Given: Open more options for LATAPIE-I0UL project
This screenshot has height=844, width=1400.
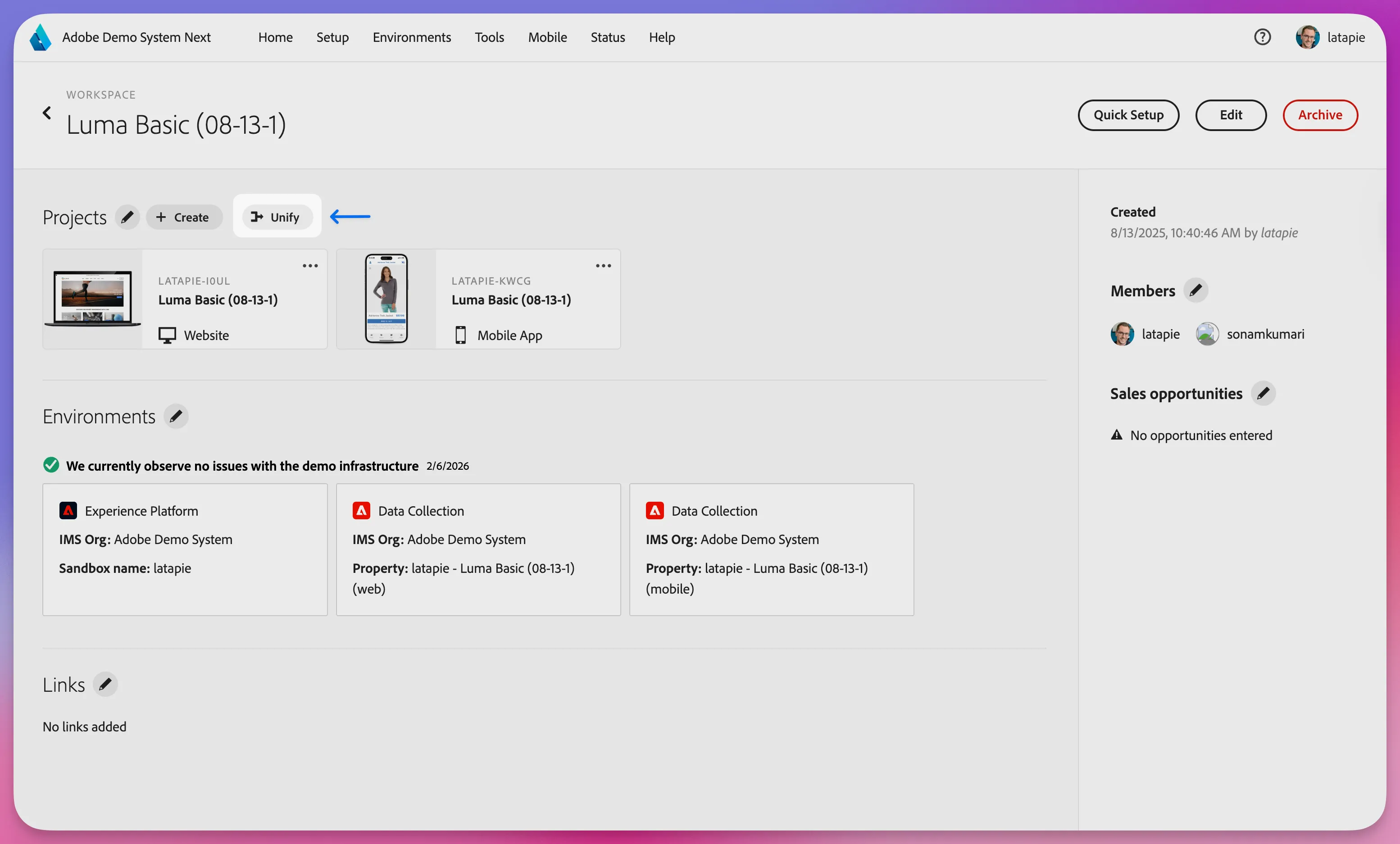Looking at the screenshot, I should [x=310, y=266].
